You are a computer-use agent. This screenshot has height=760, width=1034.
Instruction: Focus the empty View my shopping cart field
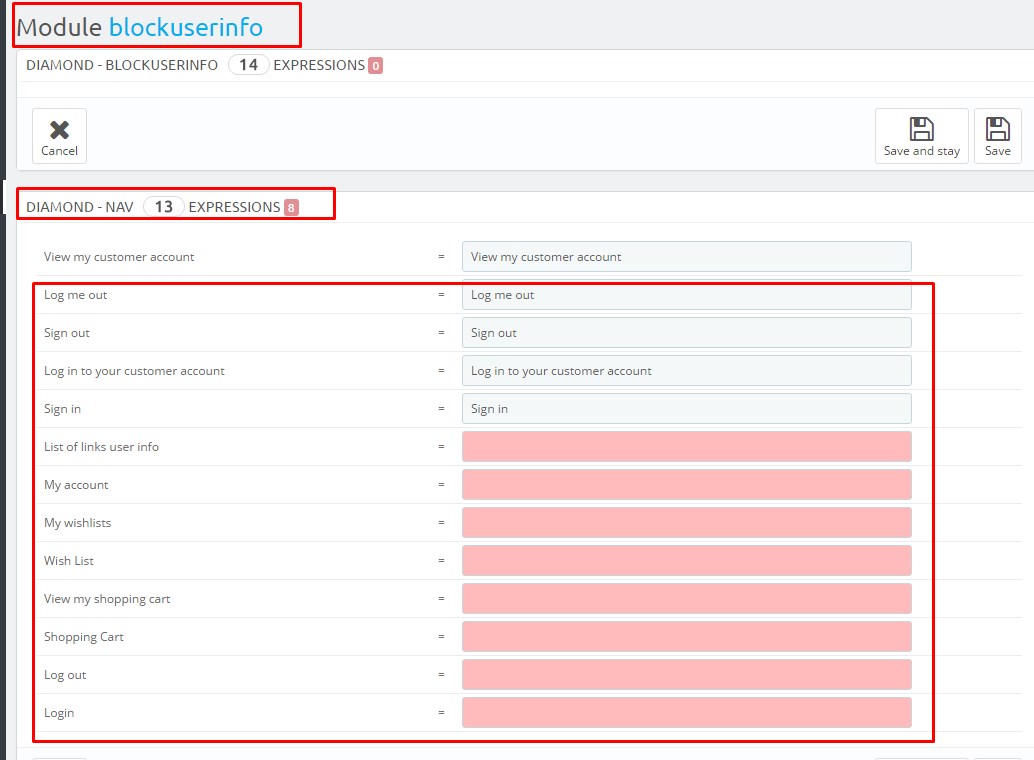[x=686, y=598]
